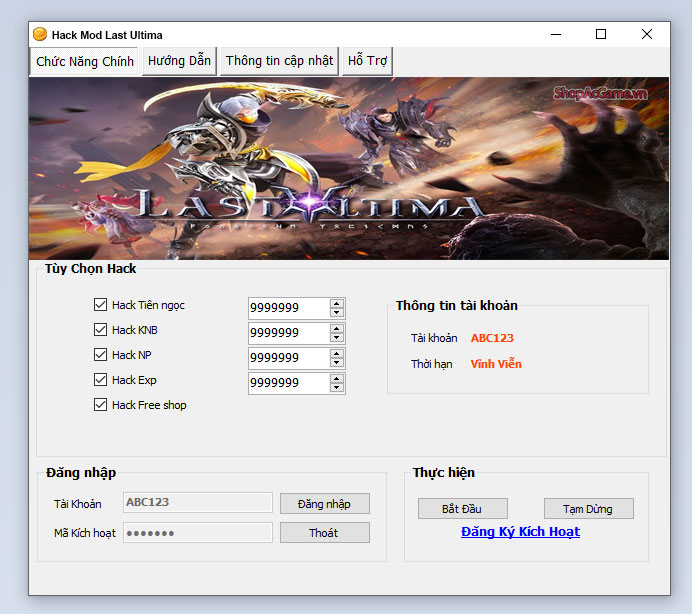Minimize the Hack Mod Last Ultima window
The height and width of the screenshot is (616, 693).
pyautogui.click(x=556, y=34)
